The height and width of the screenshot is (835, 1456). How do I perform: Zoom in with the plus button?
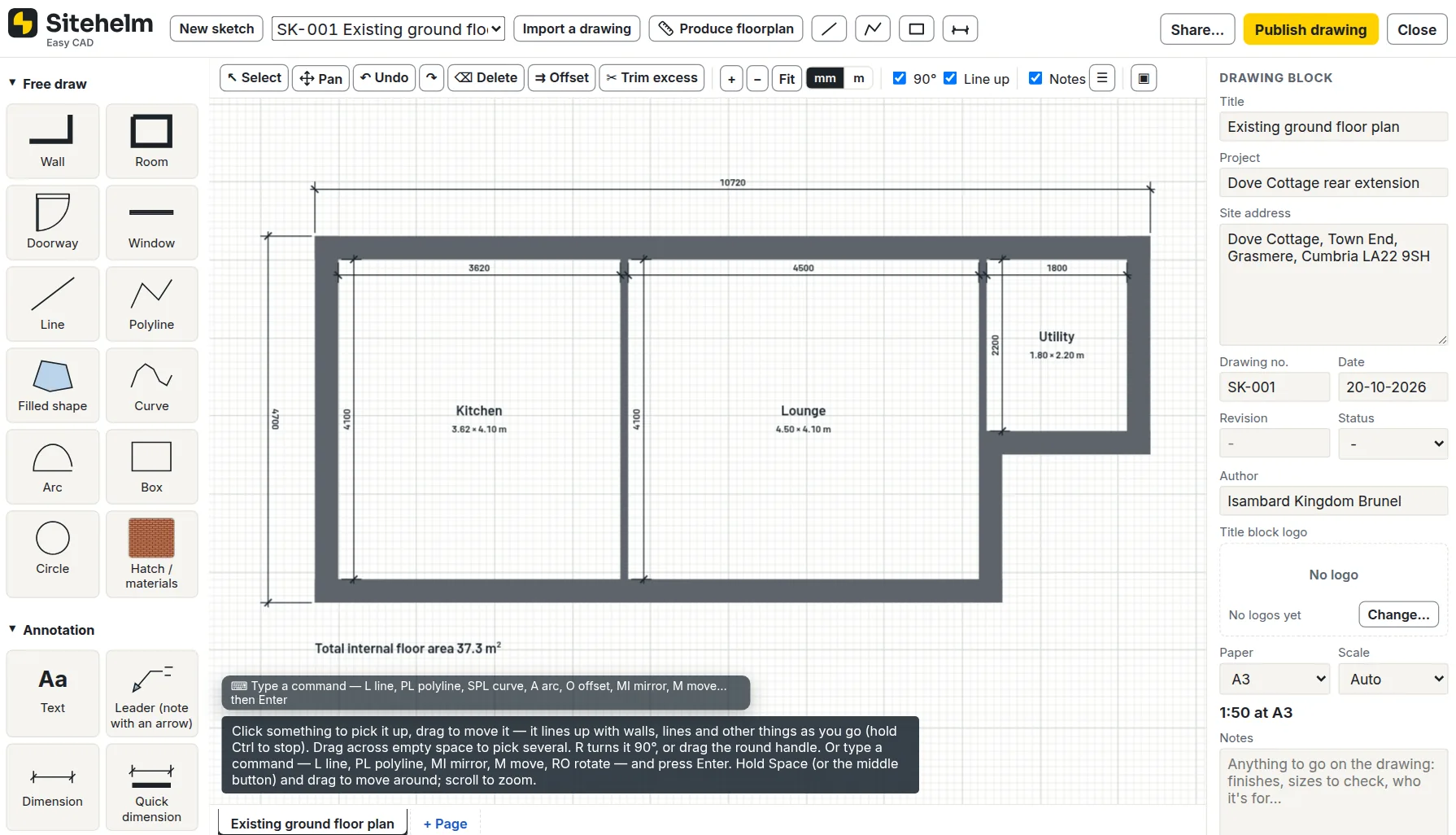[x=731, y=79]
